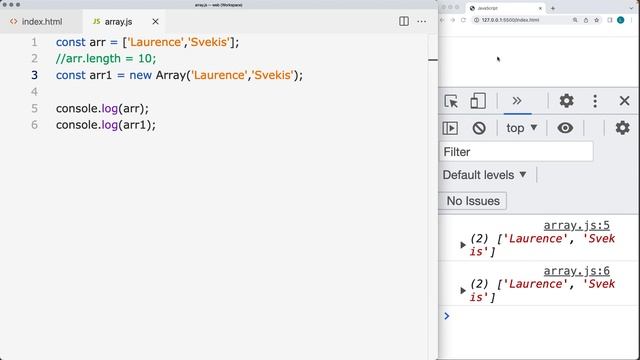This screenshot has height=360, width=640.
Task: Click the share icon in address bar
Action: [x=586, y=20]
